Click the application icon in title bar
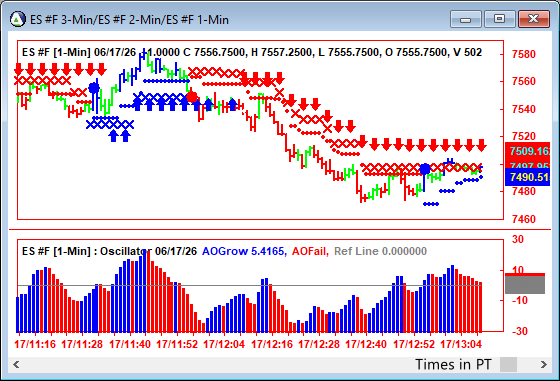This screenshot has width=560, height=381. [x=18, y=19]
